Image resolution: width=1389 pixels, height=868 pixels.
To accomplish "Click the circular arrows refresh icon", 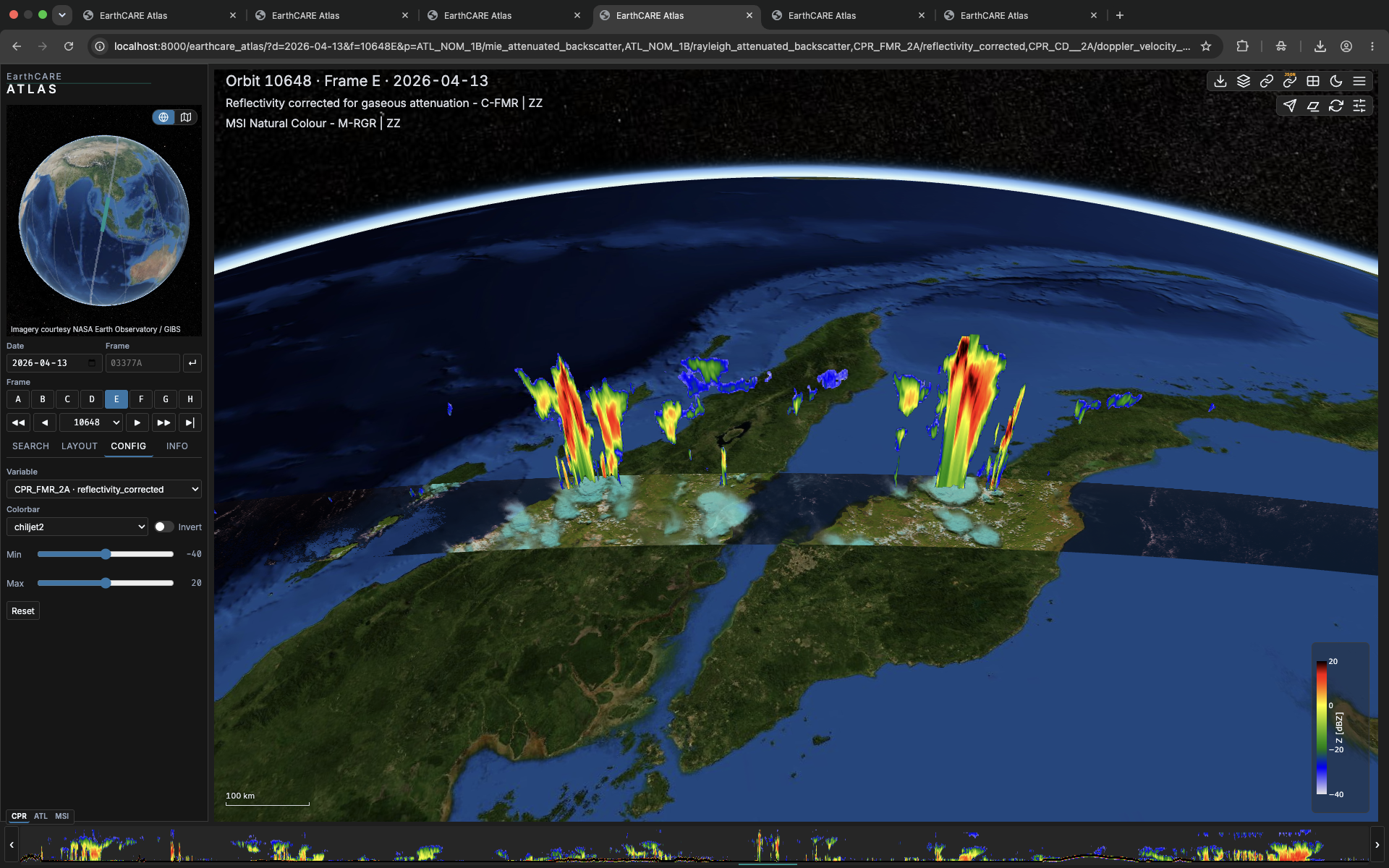I will 1336,106.
